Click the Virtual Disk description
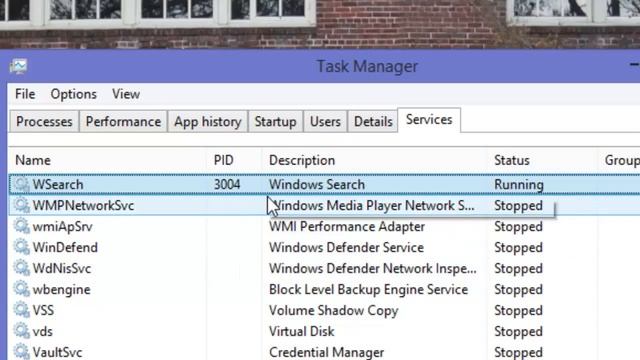The image size is (640, 360). pyautogui.click(x=302, y=331)
